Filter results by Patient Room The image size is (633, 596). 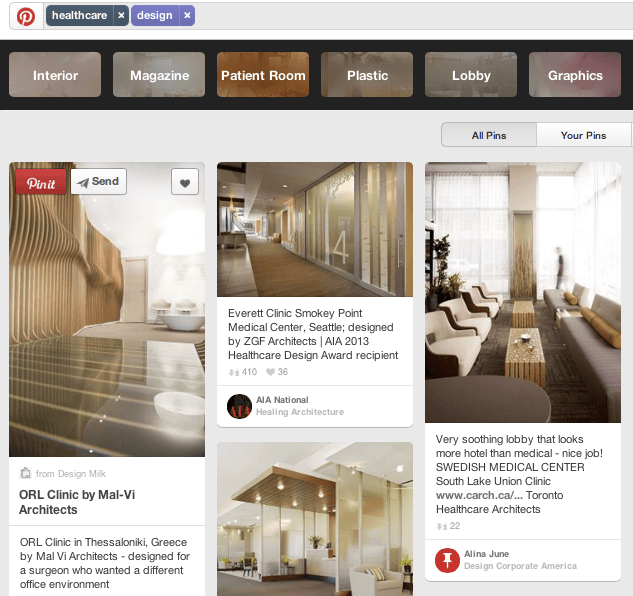(x=263, y=75)
